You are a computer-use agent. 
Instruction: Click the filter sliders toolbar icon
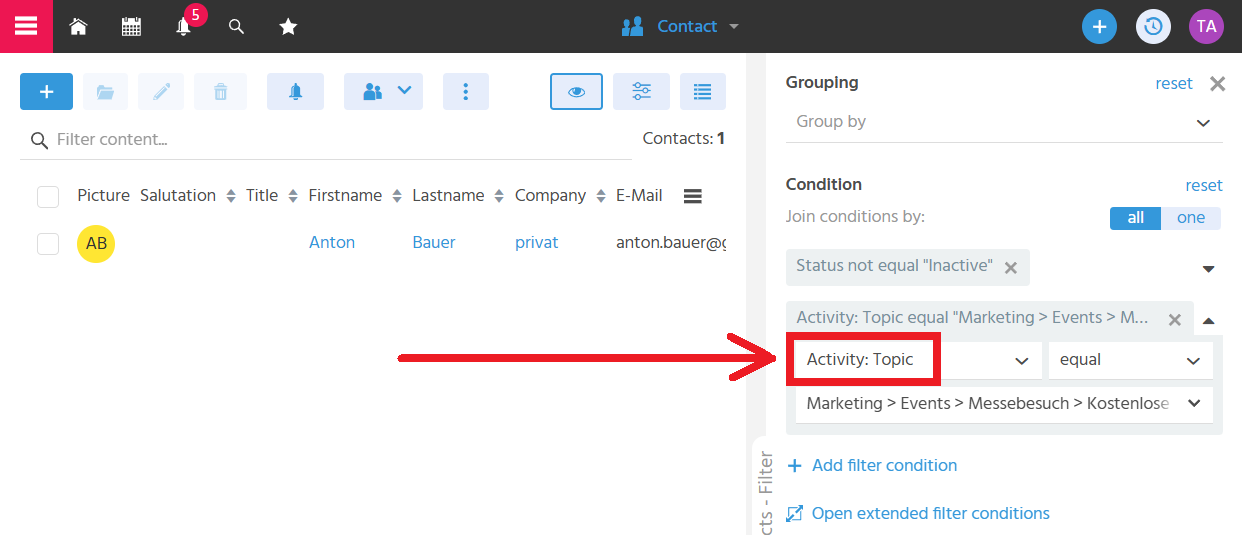[x=641, y=92]
